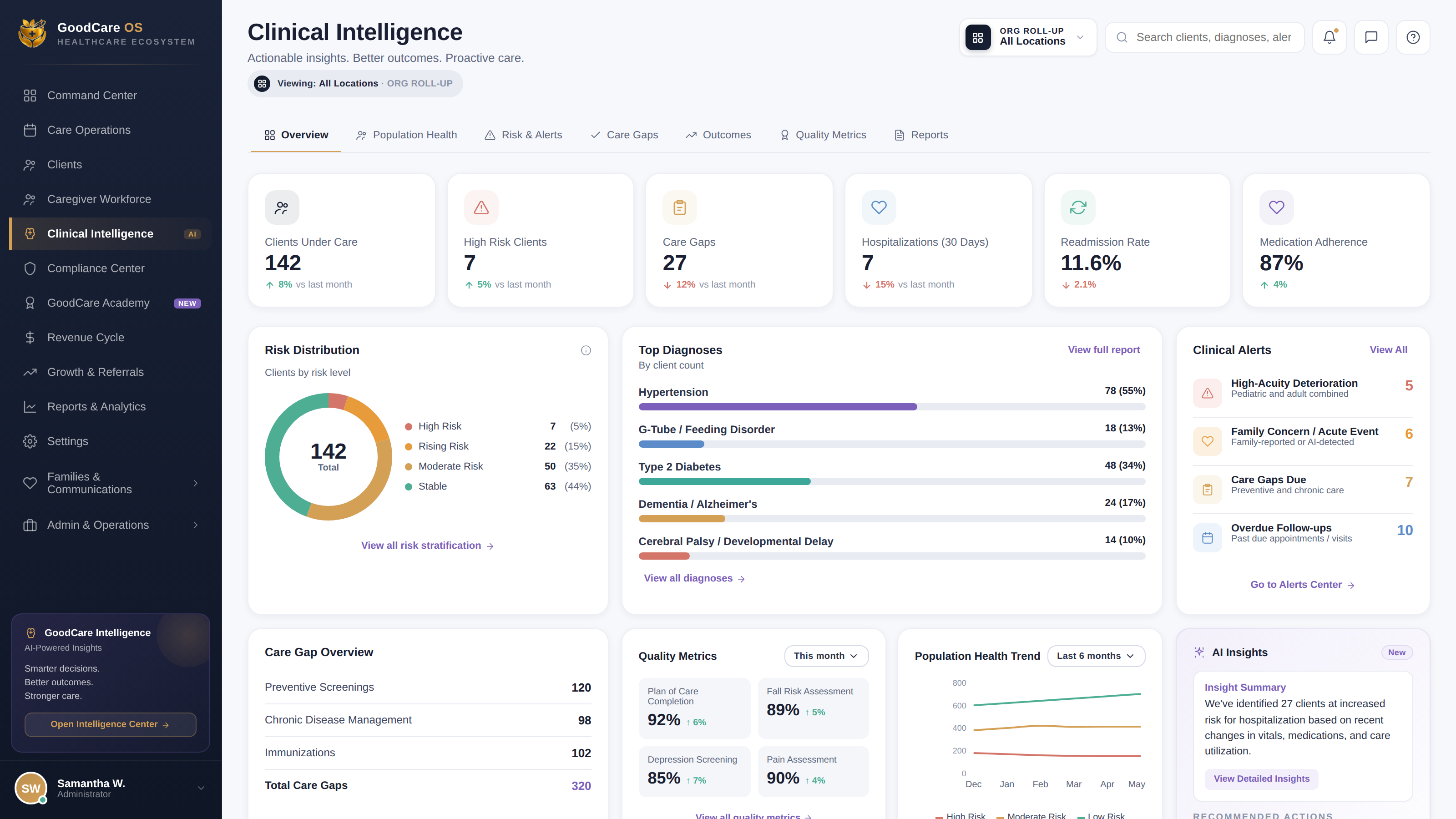
Task: Click the Risk Distribution info icon
Action: (x=586, y=350)
